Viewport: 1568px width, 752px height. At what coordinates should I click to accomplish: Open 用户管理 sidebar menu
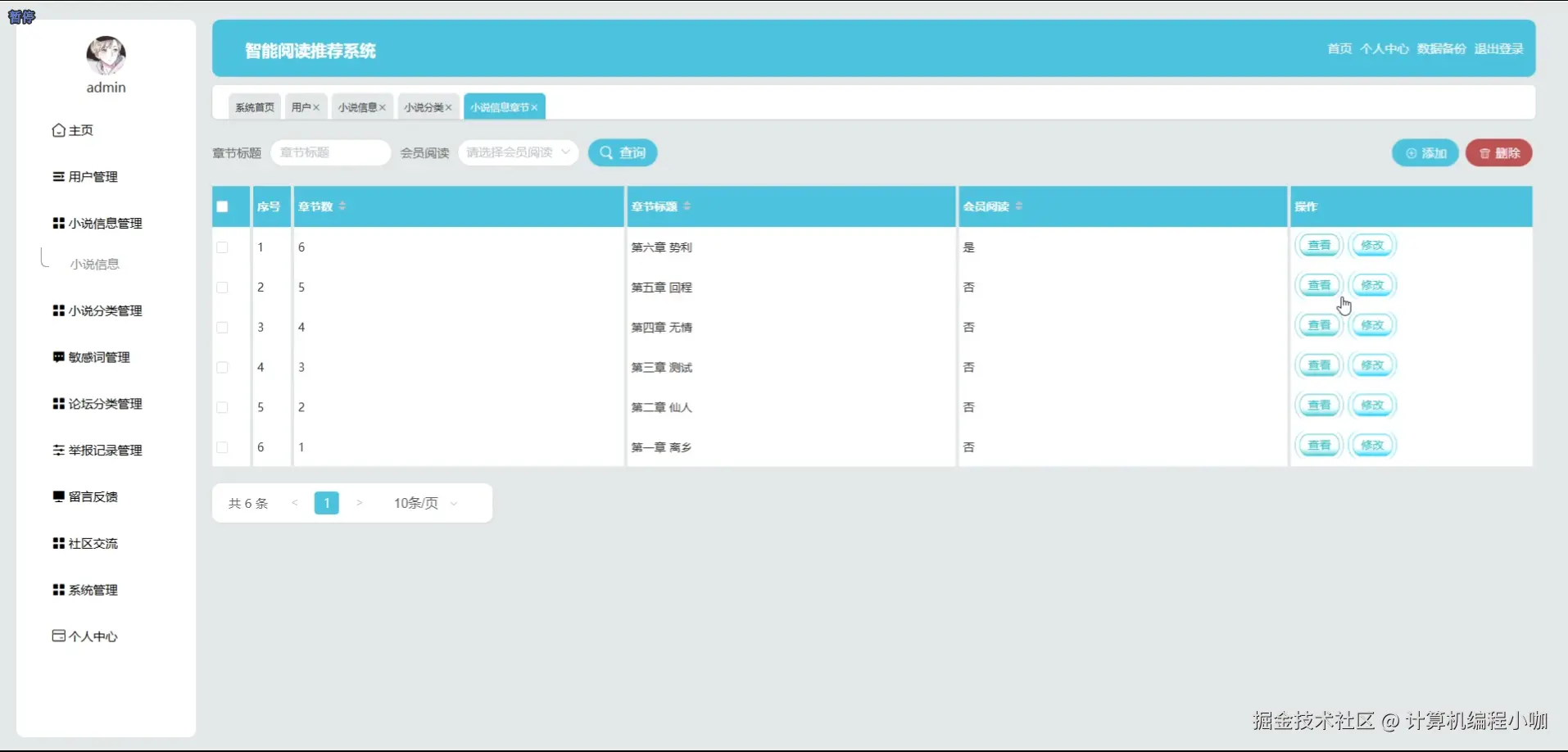85,177
